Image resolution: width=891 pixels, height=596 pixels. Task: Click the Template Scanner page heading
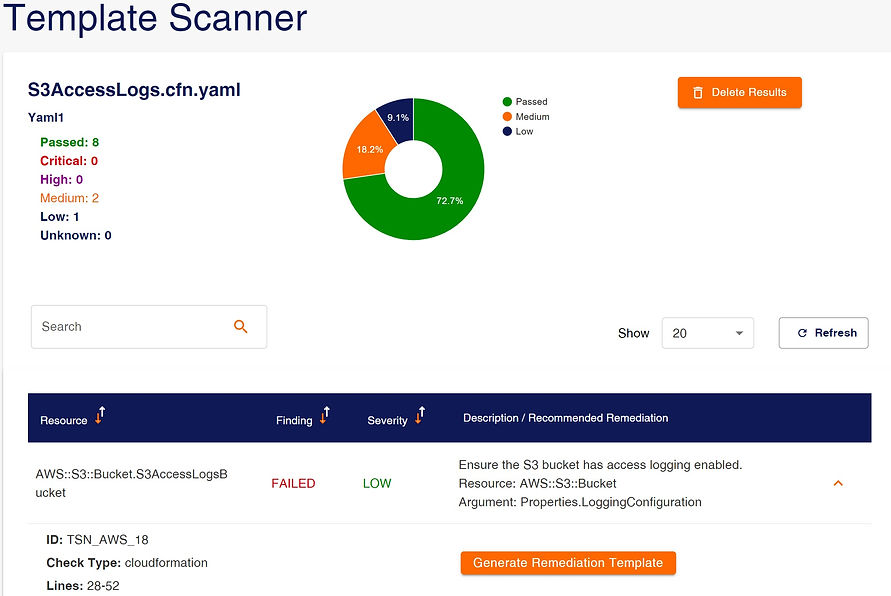click(x=155, y=18)
